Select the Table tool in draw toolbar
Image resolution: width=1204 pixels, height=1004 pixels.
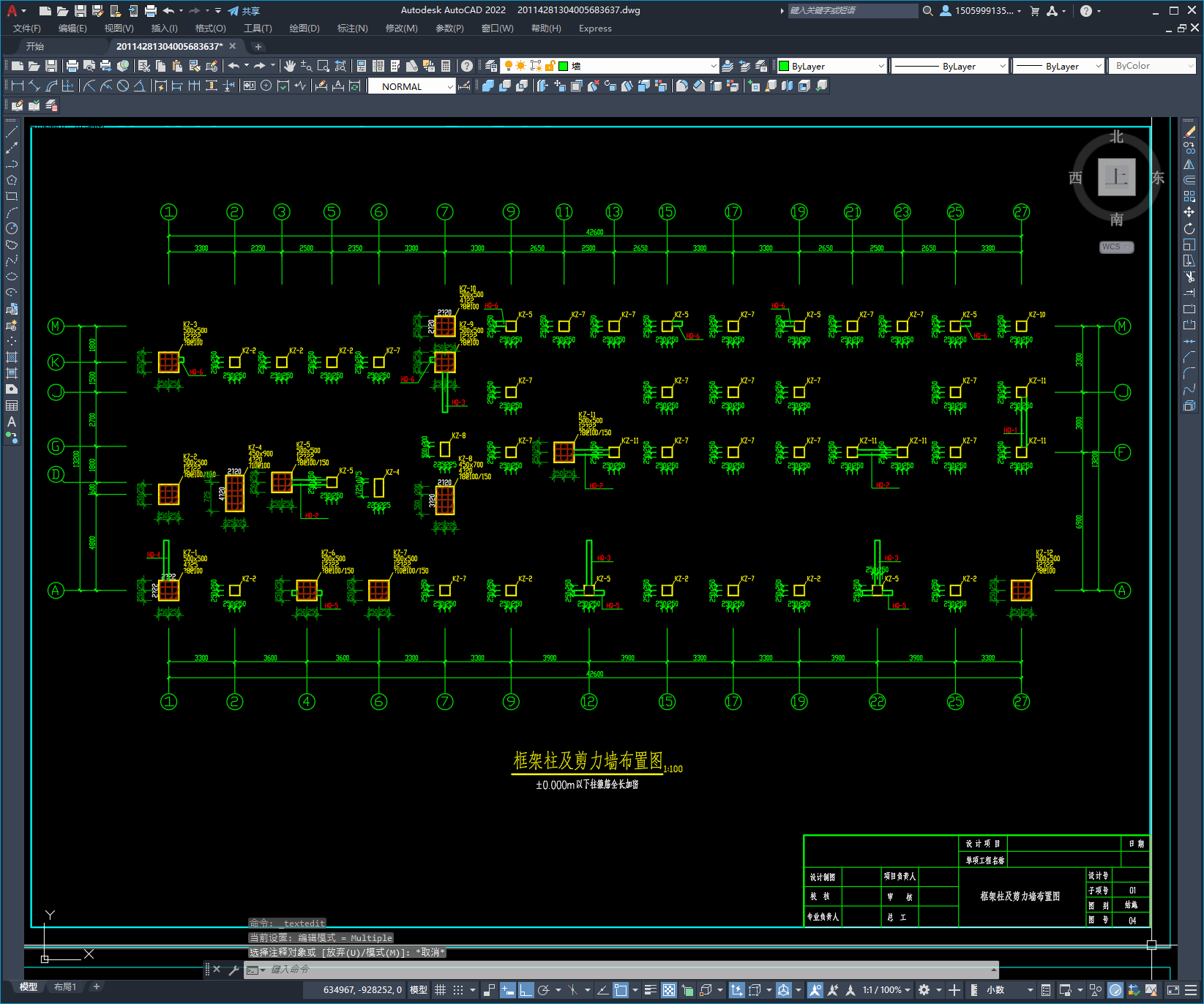coord(12,405)
